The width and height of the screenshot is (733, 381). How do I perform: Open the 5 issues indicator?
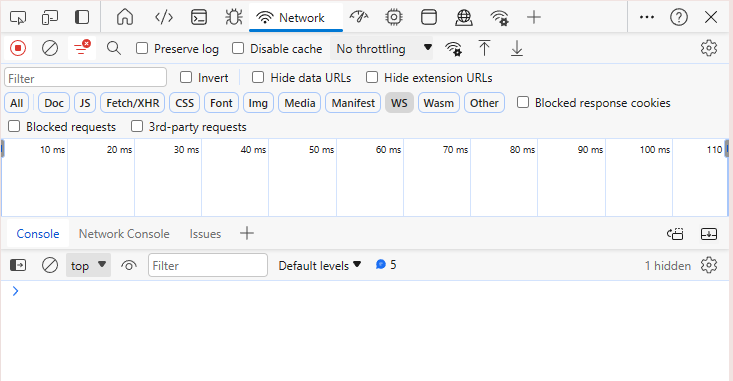click(x=386, y=265)
